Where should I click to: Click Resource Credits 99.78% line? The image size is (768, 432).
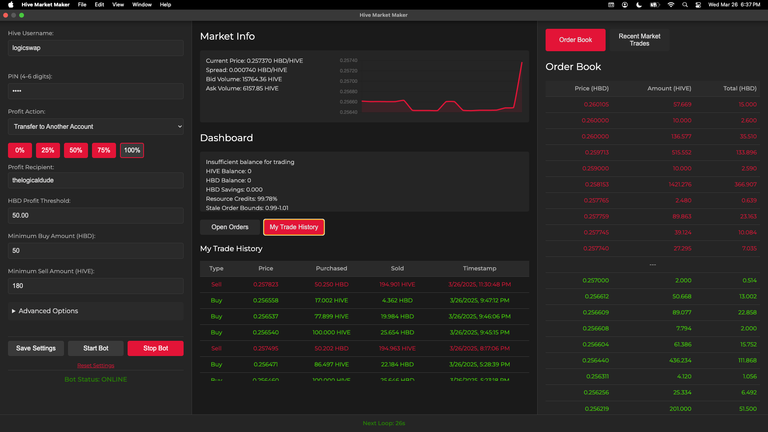pos(241,199)
